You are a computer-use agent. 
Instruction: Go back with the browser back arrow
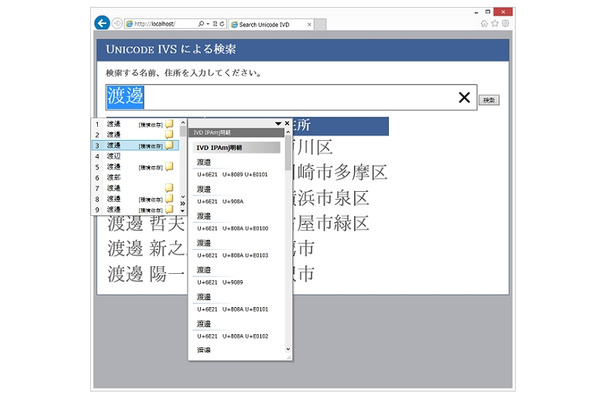(102, 23)
